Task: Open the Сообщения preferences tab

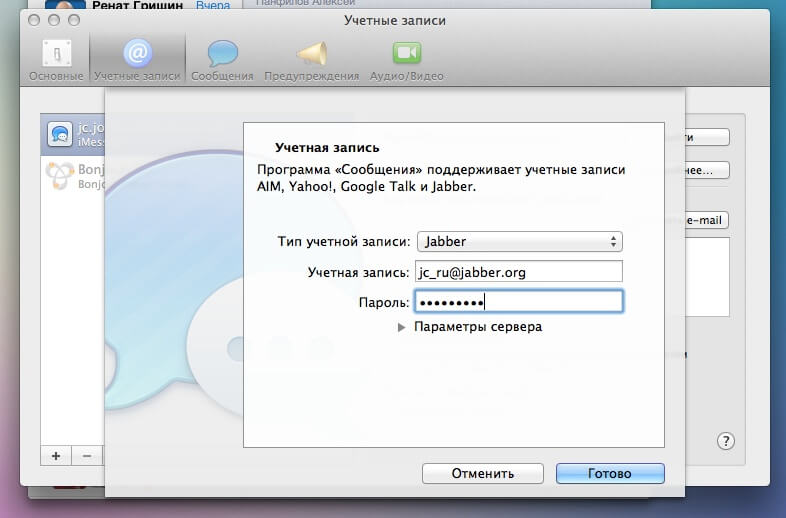Action: [222, 60]
